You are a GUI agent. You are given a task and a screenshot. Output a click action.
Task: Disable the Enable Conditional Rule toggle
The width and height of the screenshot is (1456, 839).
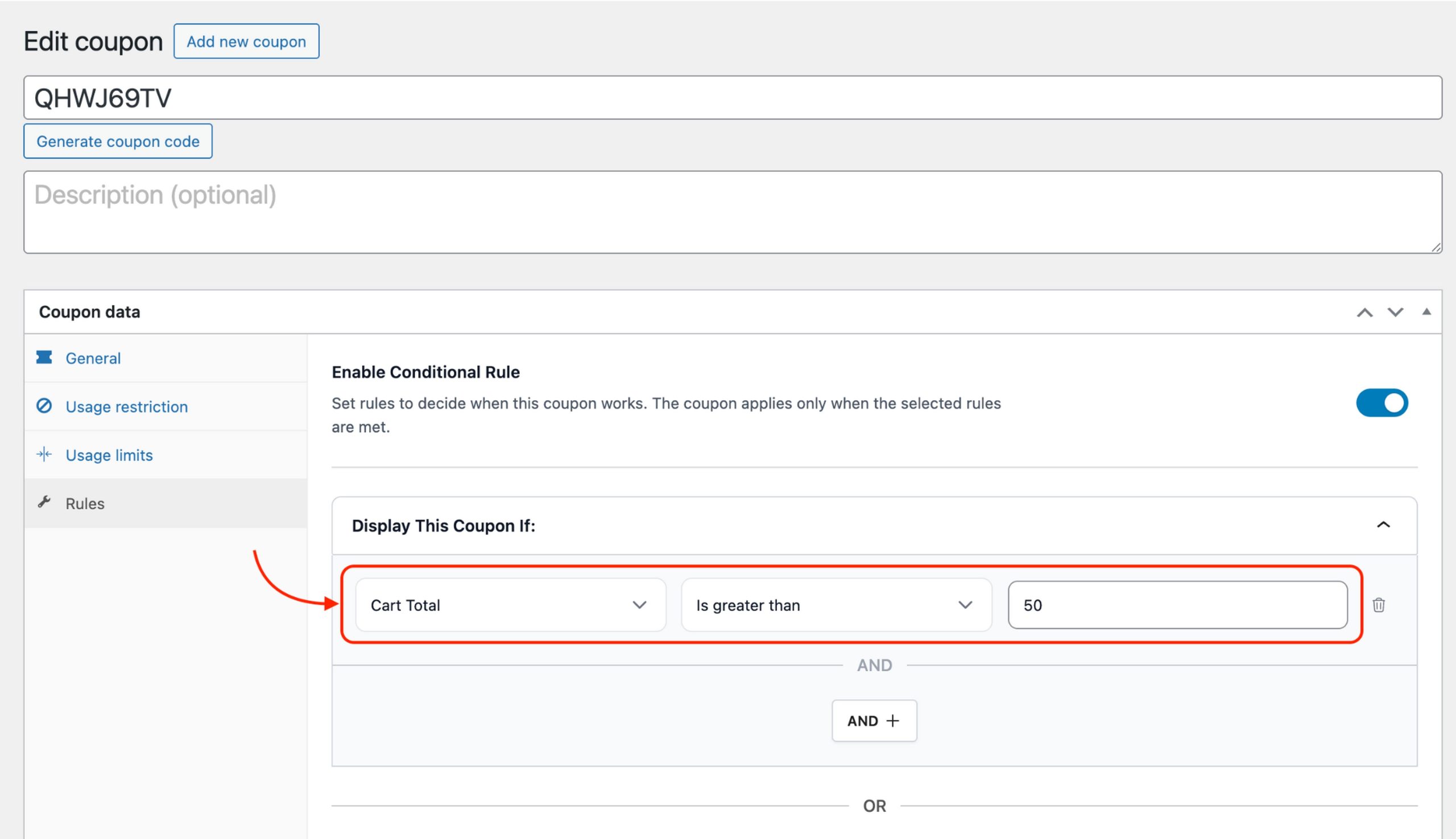point(1381,403)
